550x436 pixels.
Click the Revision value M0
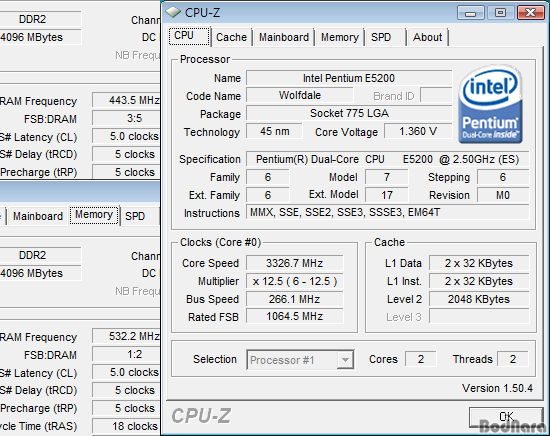[503, 195]
